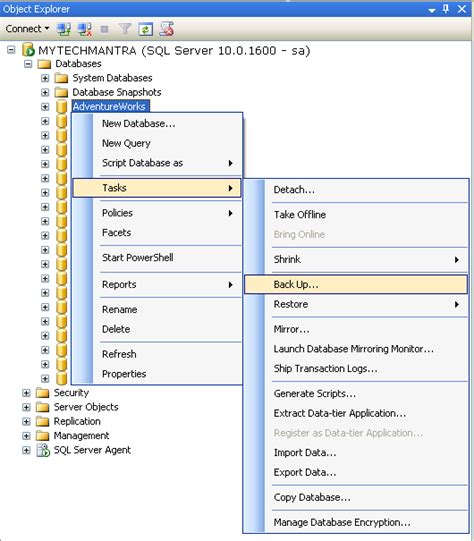Collapse the Databases folder node
The image size is (474, 541).
click(28, 64)
